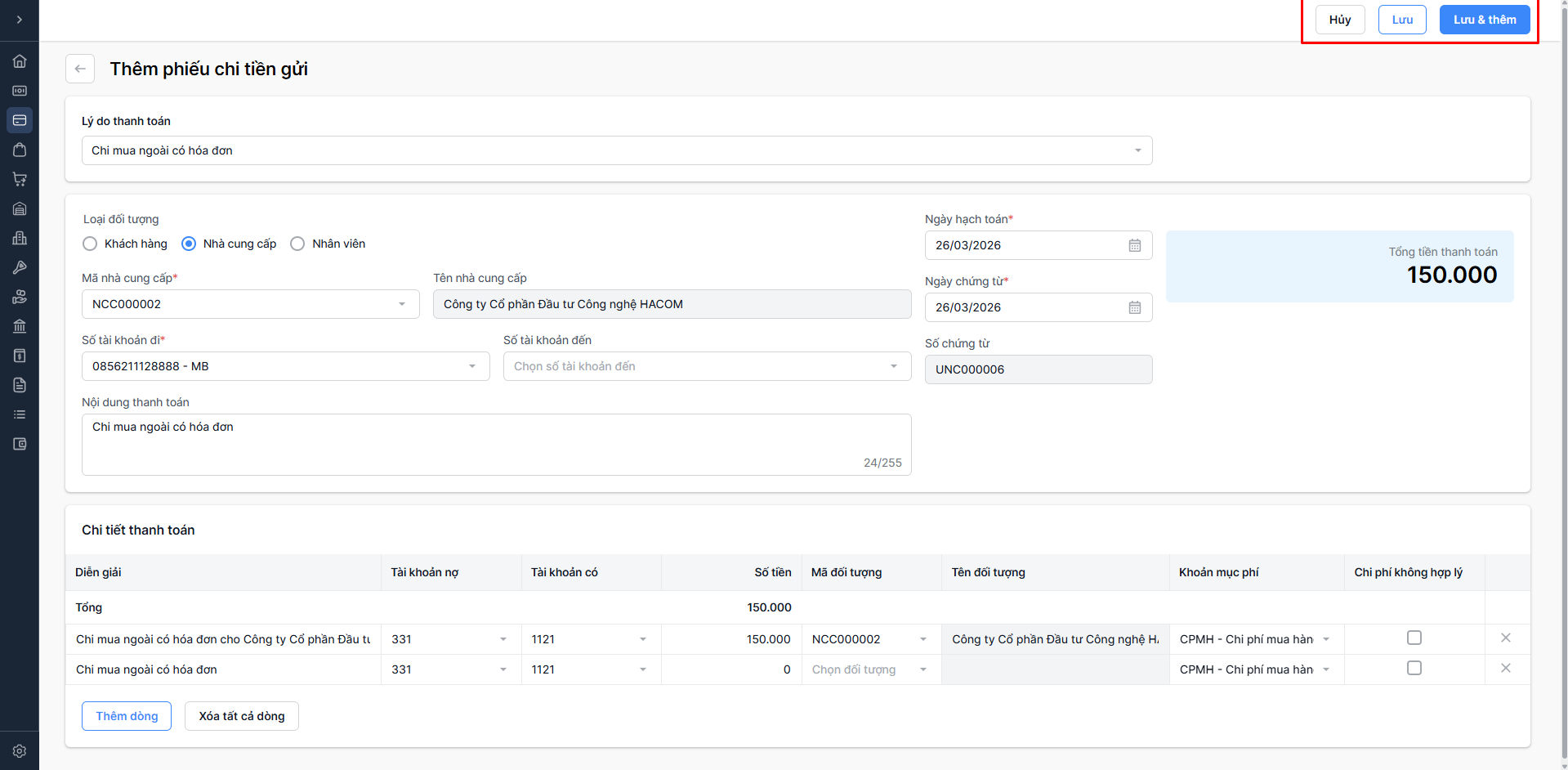Viewport: 1568px width, 770px height.
Task: Select the Nhân viên radio button
Action: pos(297,244)
